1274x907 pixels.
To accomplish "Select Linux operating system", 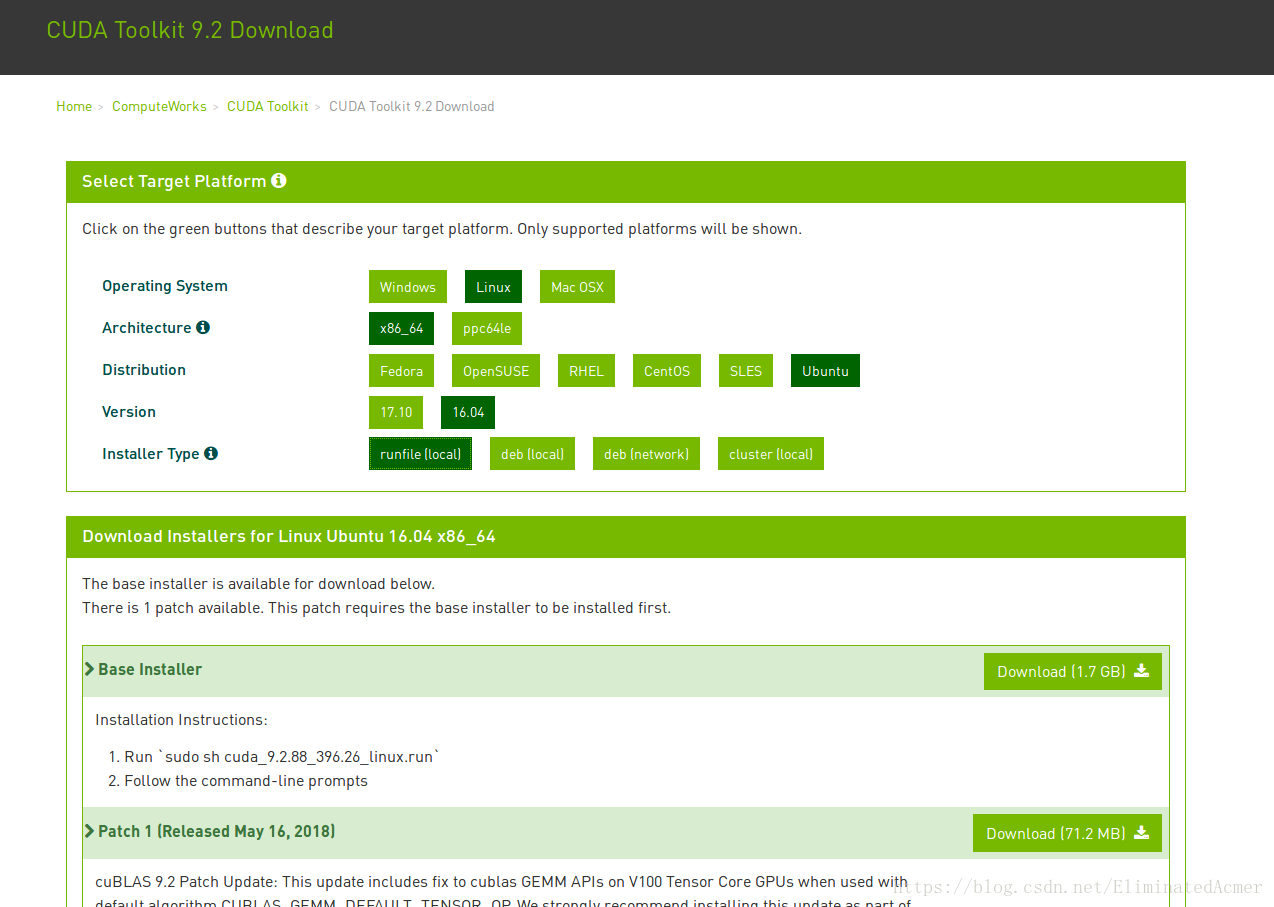I will pos(493,287).
